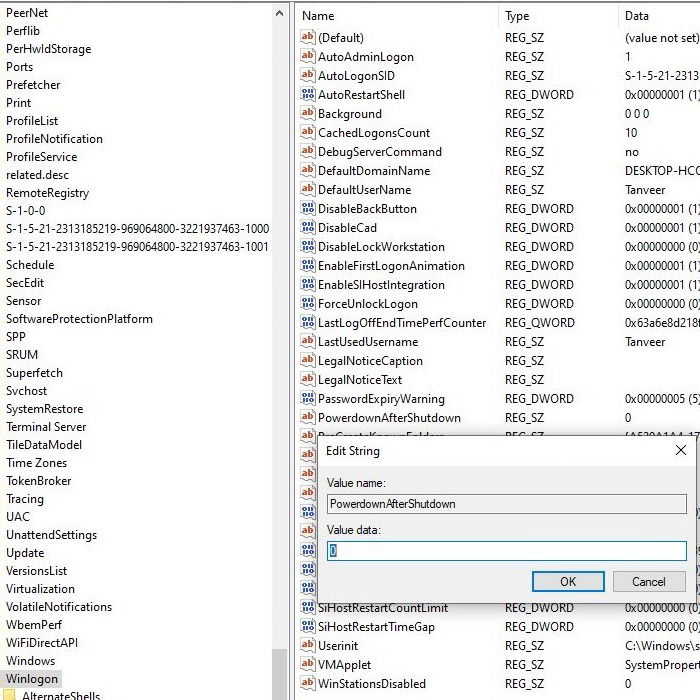
Task: Select the LastLogOffEndTimePerfCounter QWORD icon
Action: tap(308, 322)
